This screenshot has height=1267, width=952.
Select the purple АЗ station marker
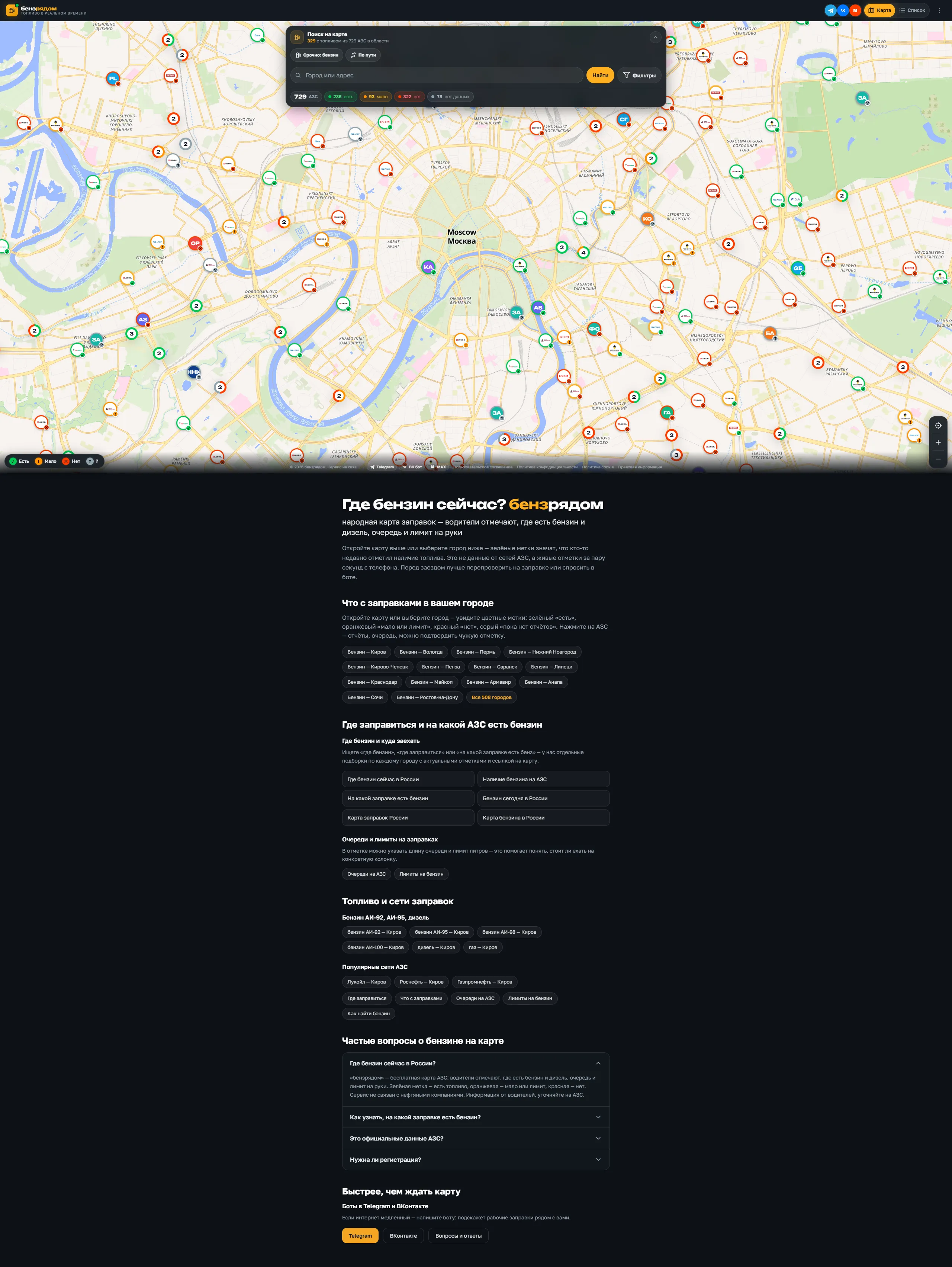tap(142, 320)
